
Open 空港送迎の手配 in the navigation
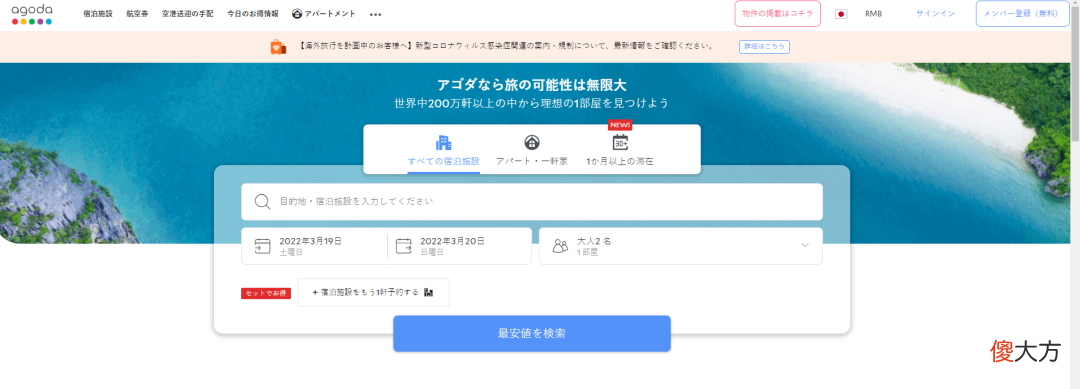[187, 14]
